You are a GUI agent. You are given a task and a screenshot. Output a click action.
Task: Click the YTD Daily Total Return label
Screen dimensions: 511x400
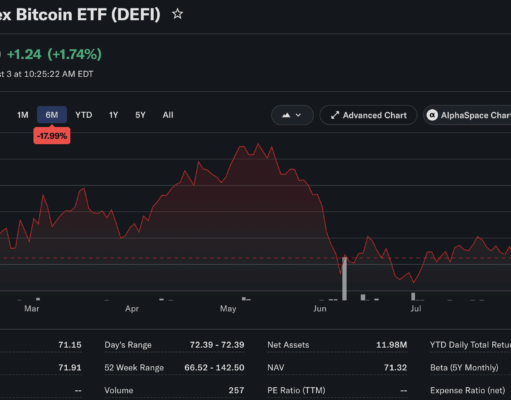click(470, 345)
